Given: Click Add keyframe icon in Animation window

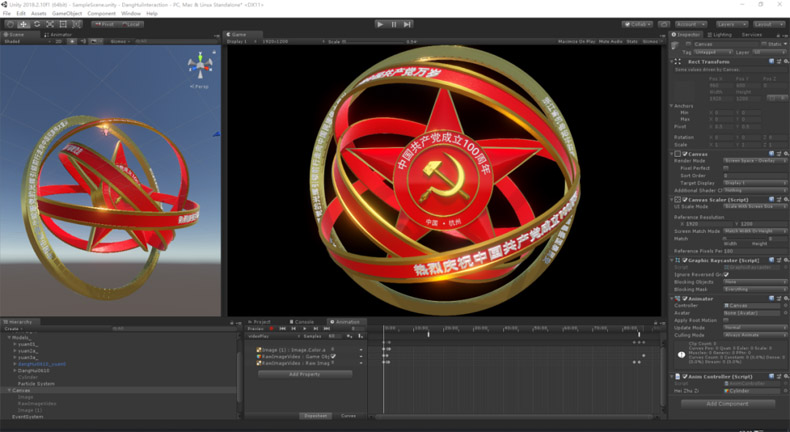Looking at the screenshot, I should click(x=350, y=336).
